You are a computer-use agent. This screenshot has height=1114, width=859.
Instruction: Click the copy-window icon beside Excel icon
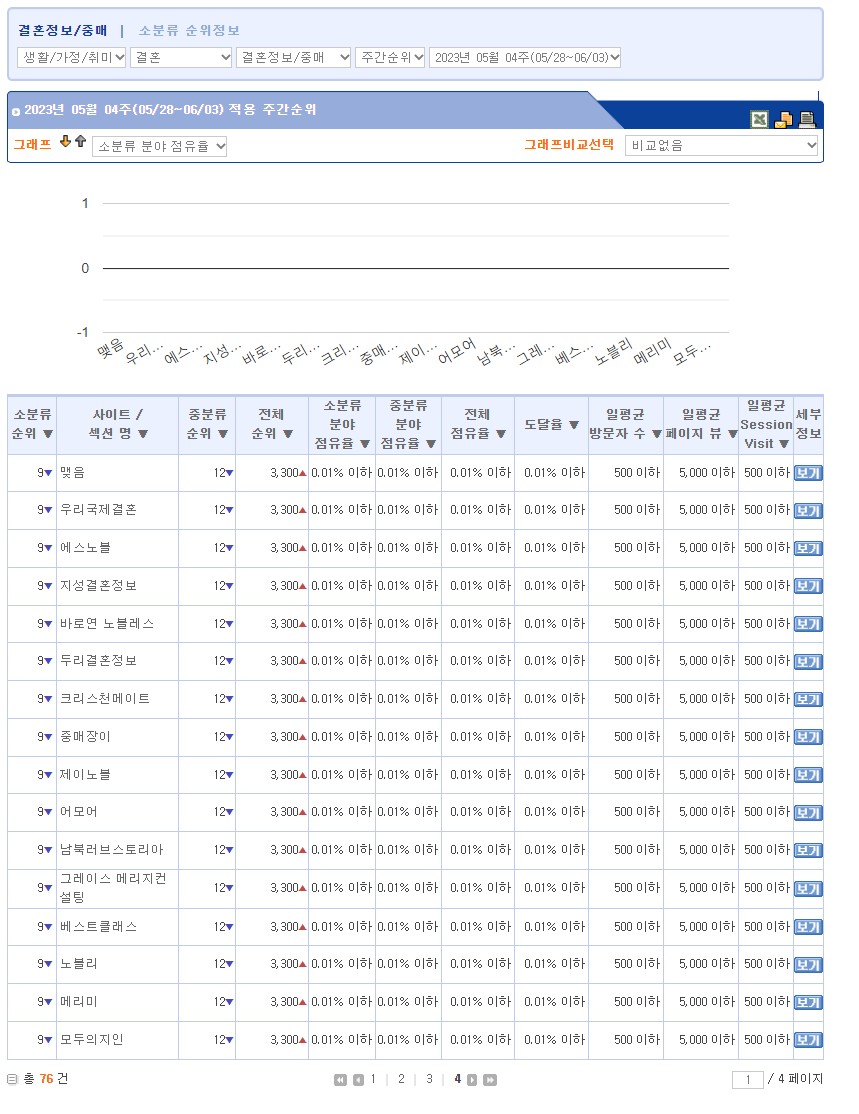(784, 120)
